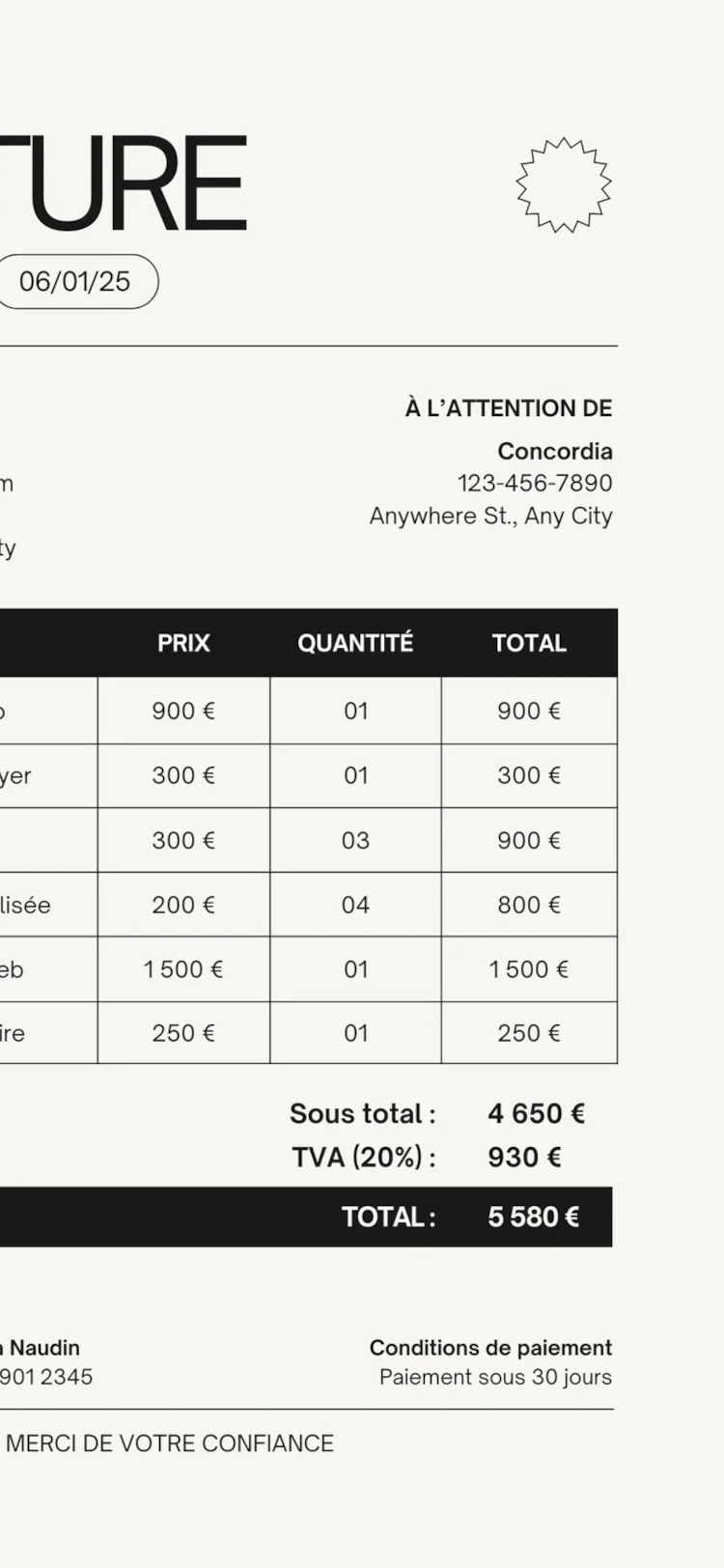Click the TOTAL column header
The image size is (724, 1568).
pos(529,643)
